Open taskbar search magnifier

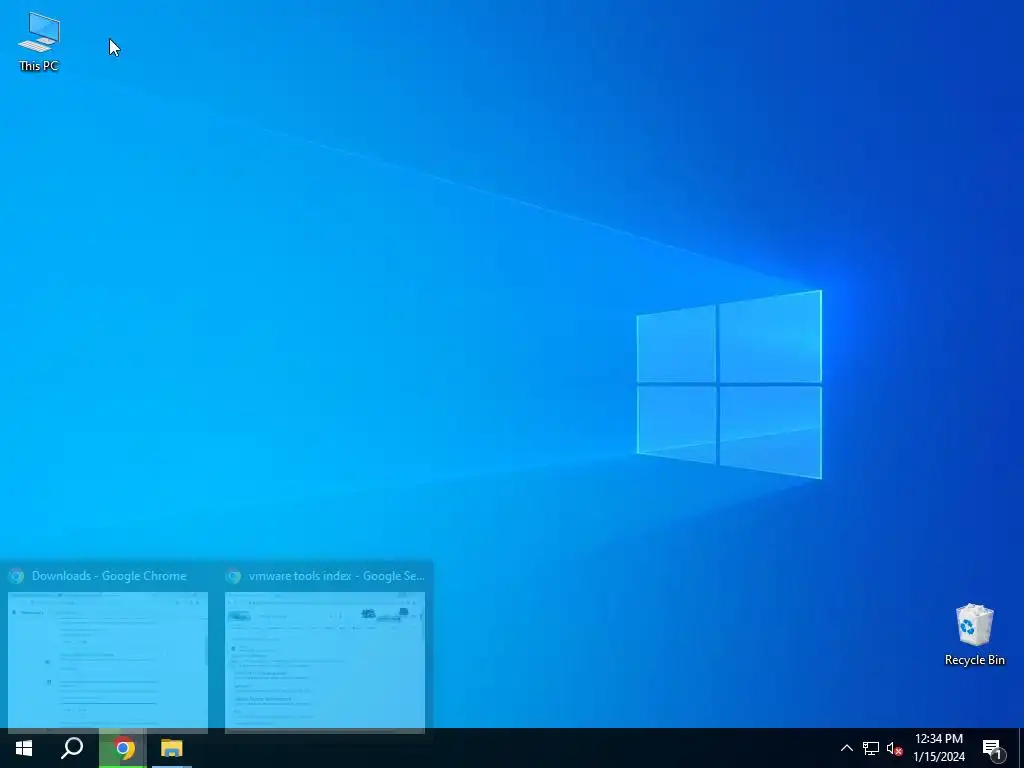point(72,748)
